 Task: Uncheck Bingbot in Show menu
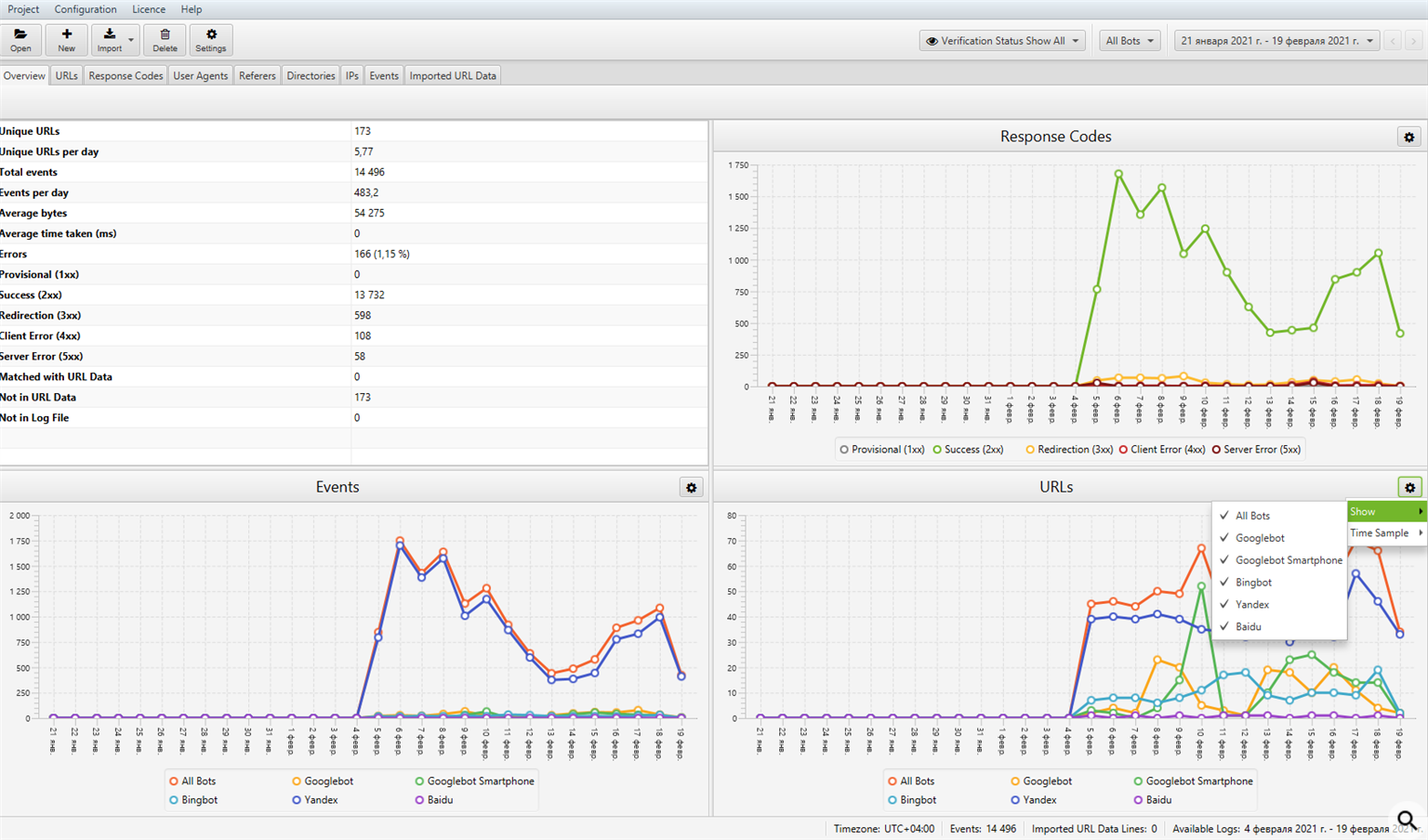pyautogui.click(x=1278, y=583)
